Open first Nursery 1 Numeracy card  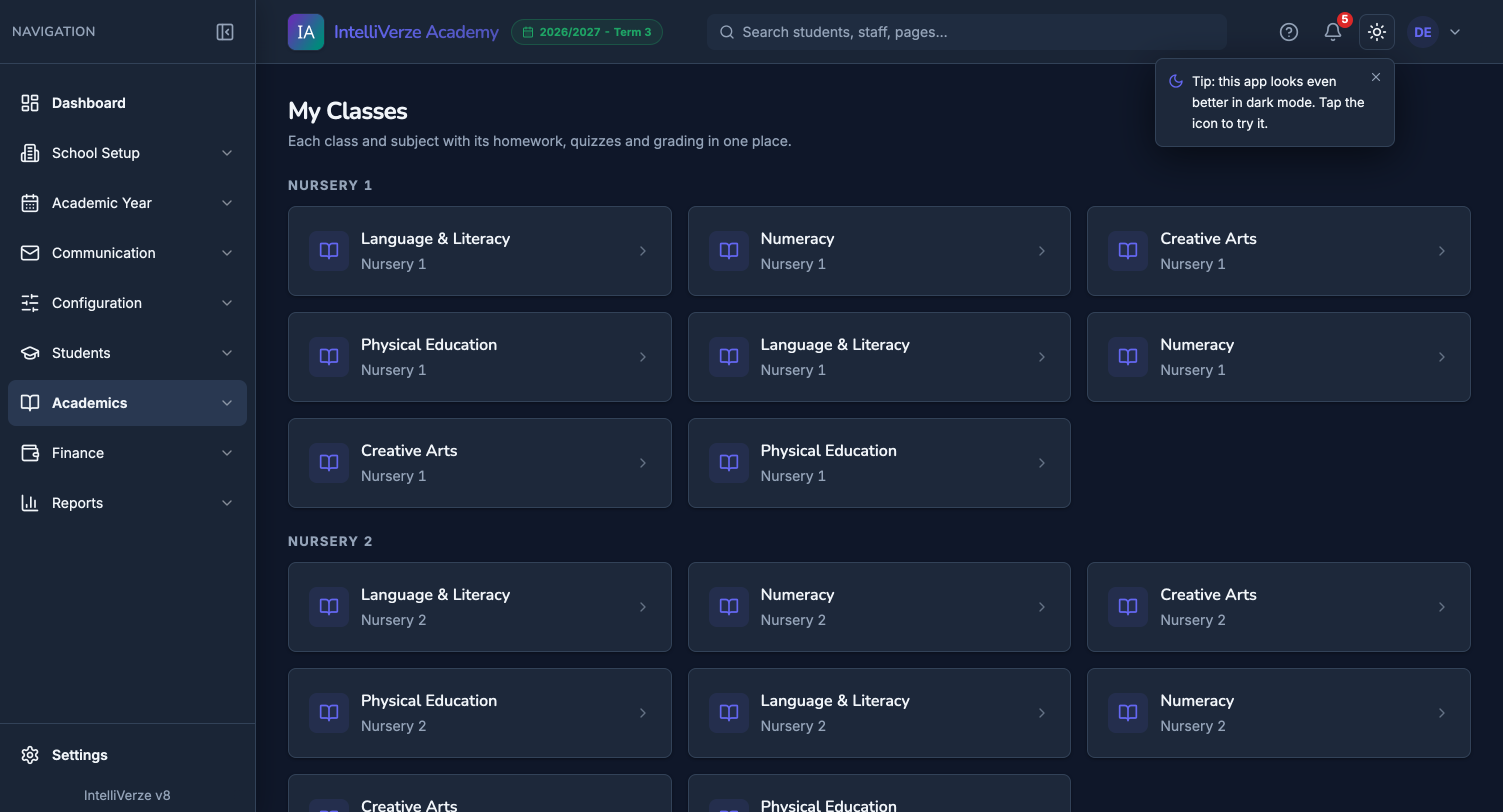coord(878,251)
